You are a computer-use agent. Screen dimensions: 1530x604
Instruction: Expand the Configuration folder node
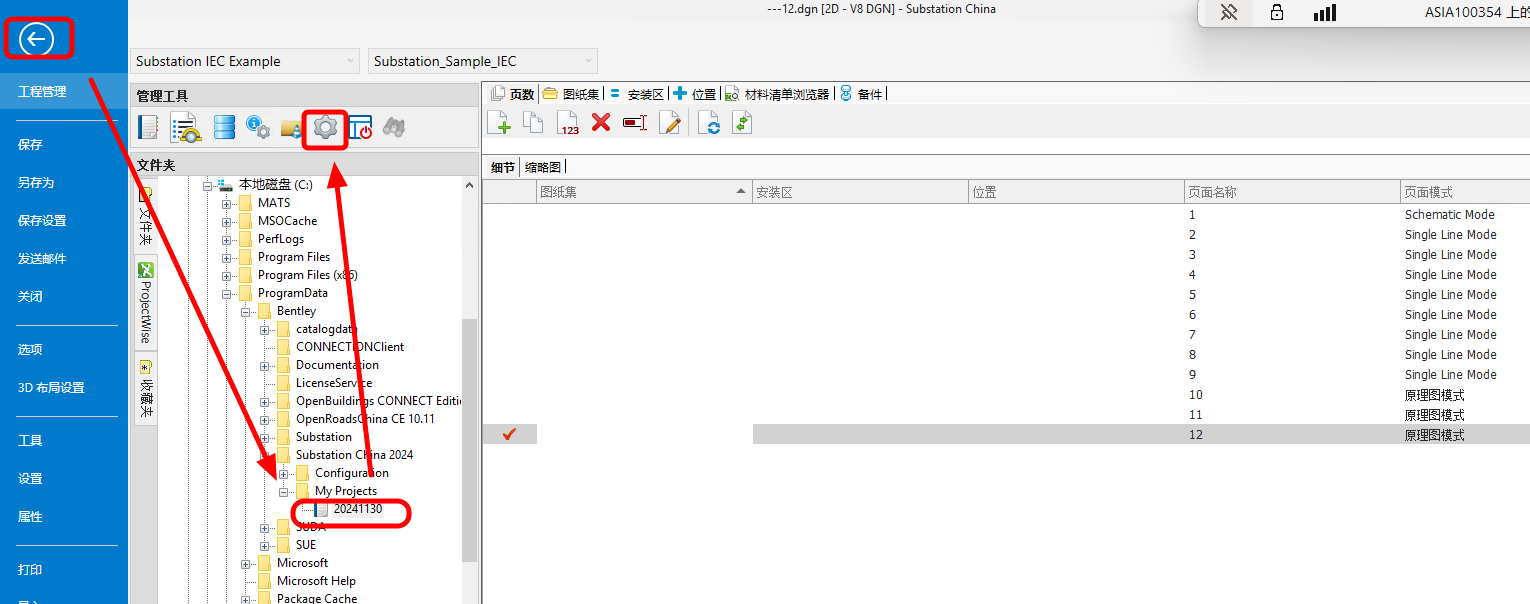click(x=284, y=473)
